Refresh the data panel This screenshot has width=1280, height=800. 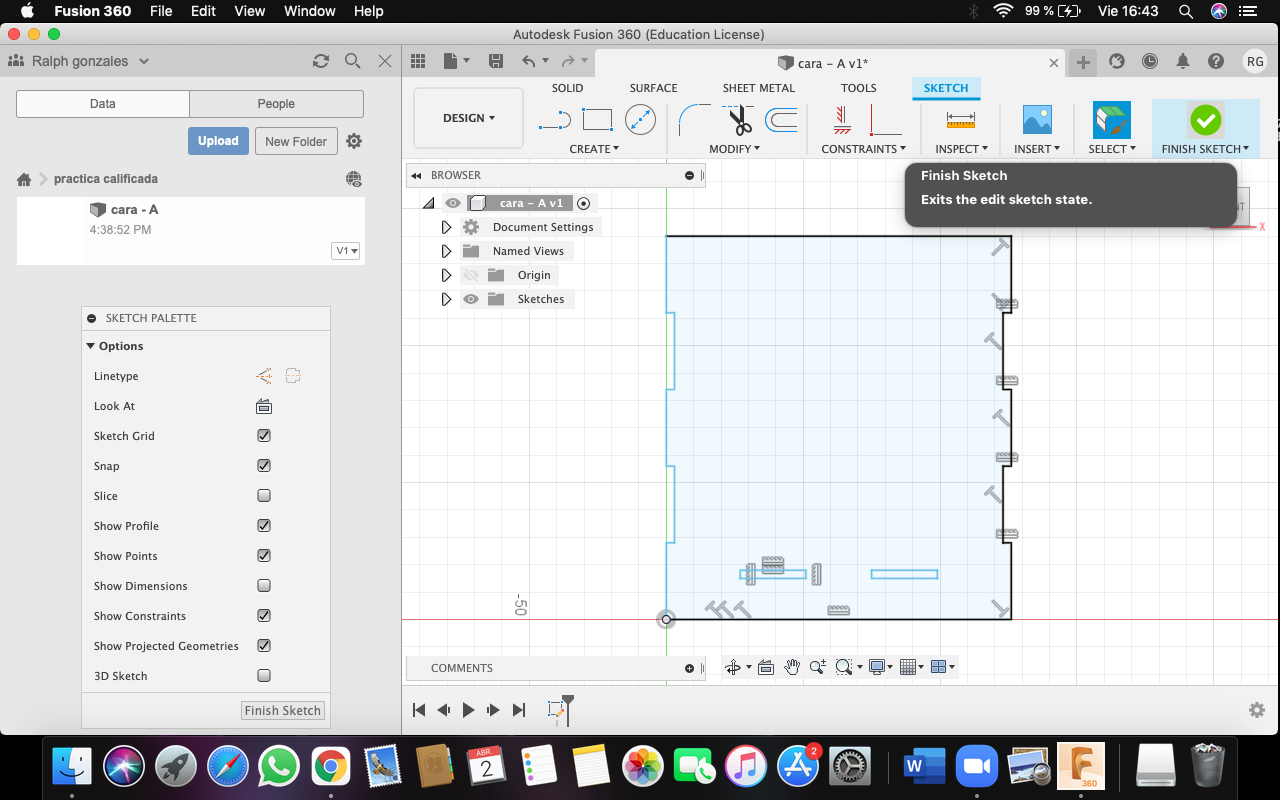[x=321, y=61]
